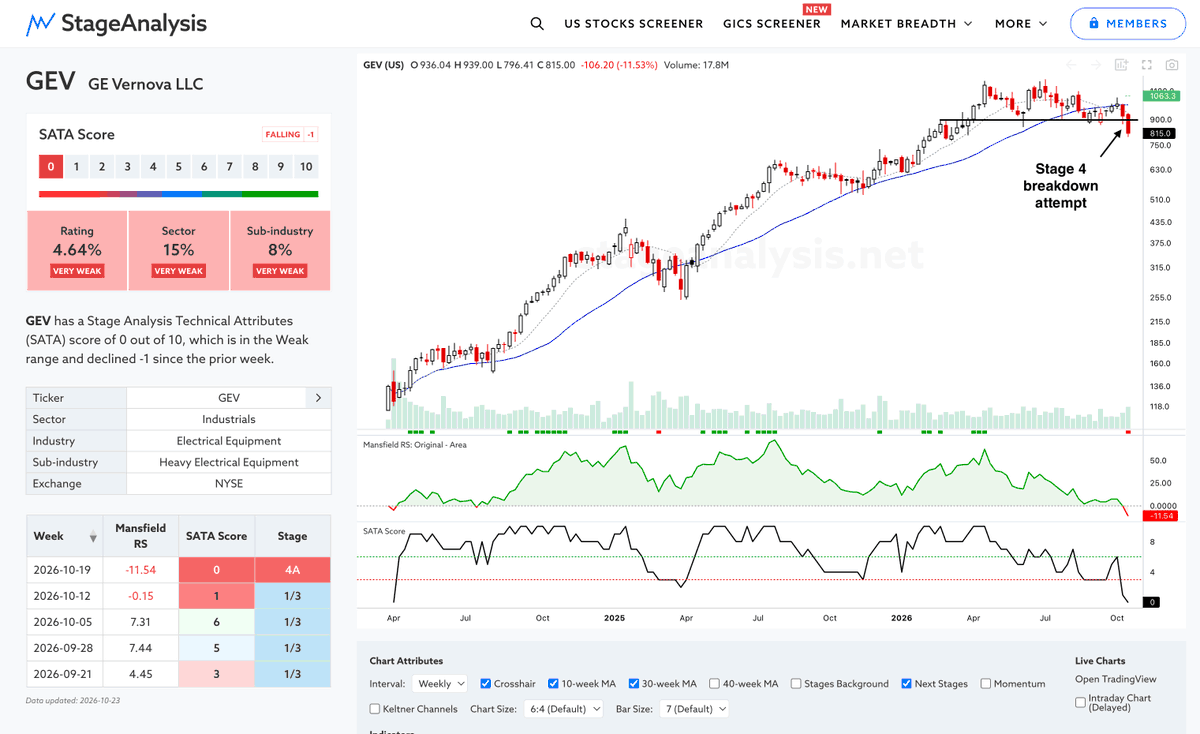Enable Keltner Channels checkbox
The width and height of the screenshot is (1200, 734).
tap(375, 709)
